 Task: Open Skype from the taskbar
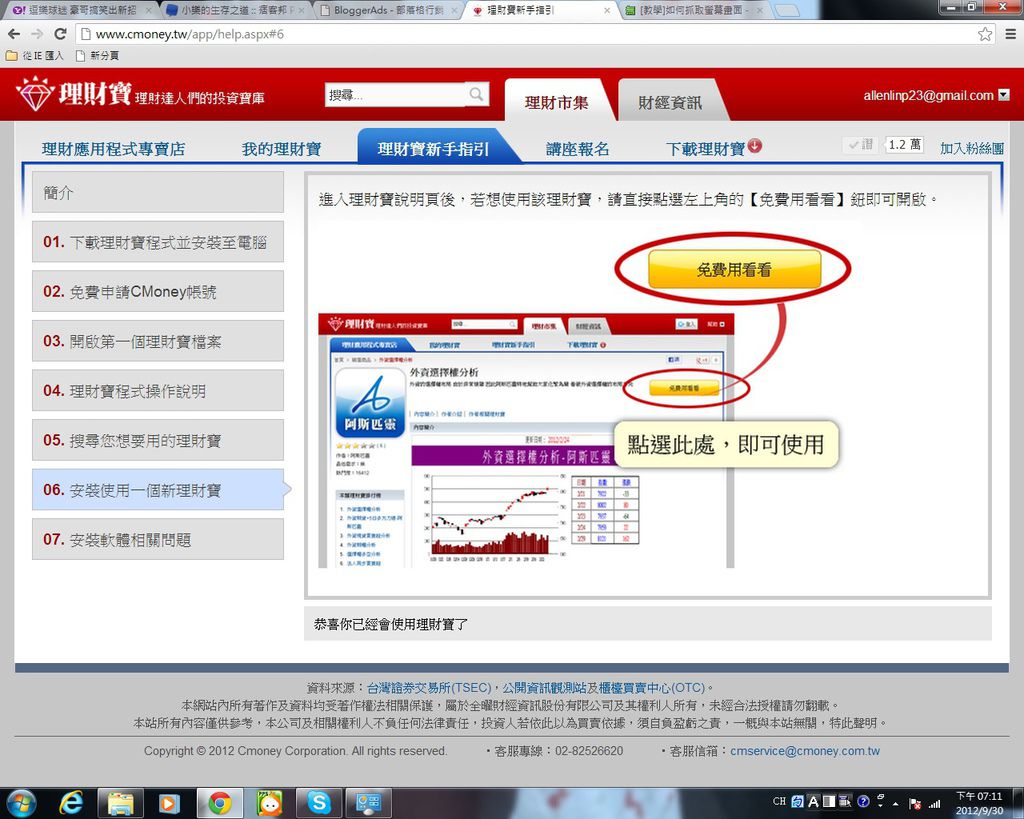319,803
